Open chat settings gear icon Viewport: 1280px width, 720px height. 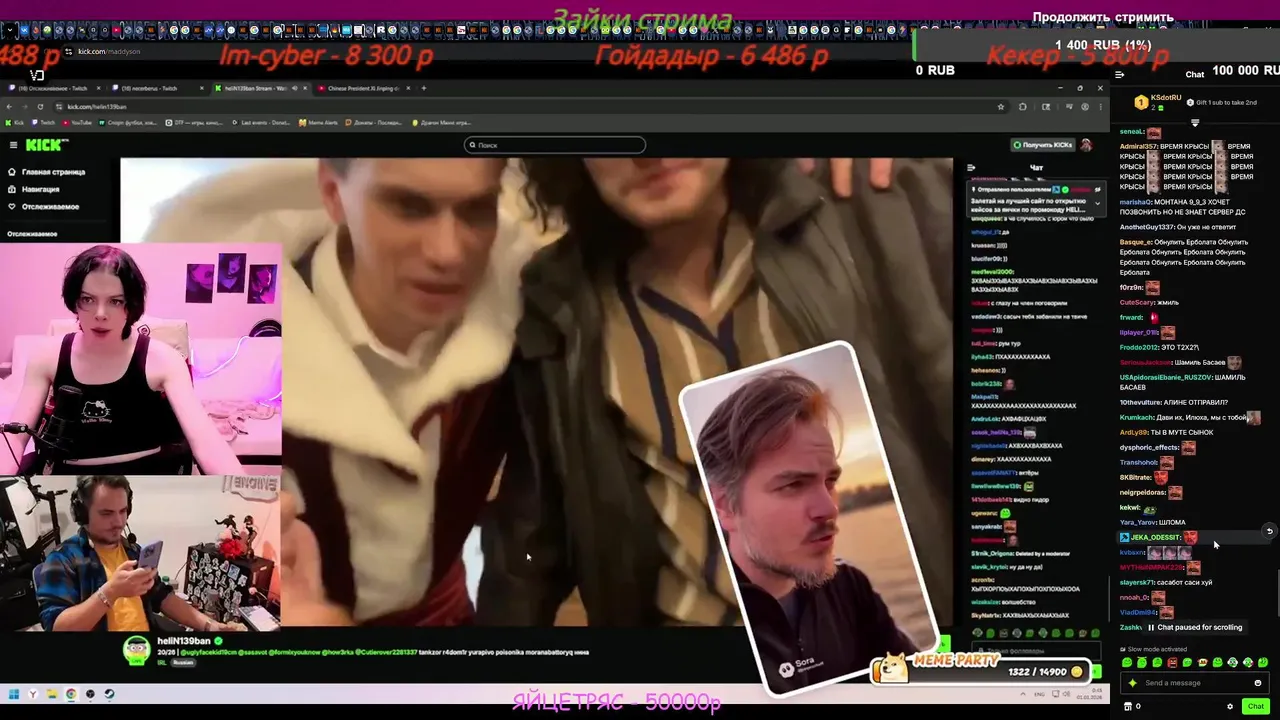pos(1230,706)
